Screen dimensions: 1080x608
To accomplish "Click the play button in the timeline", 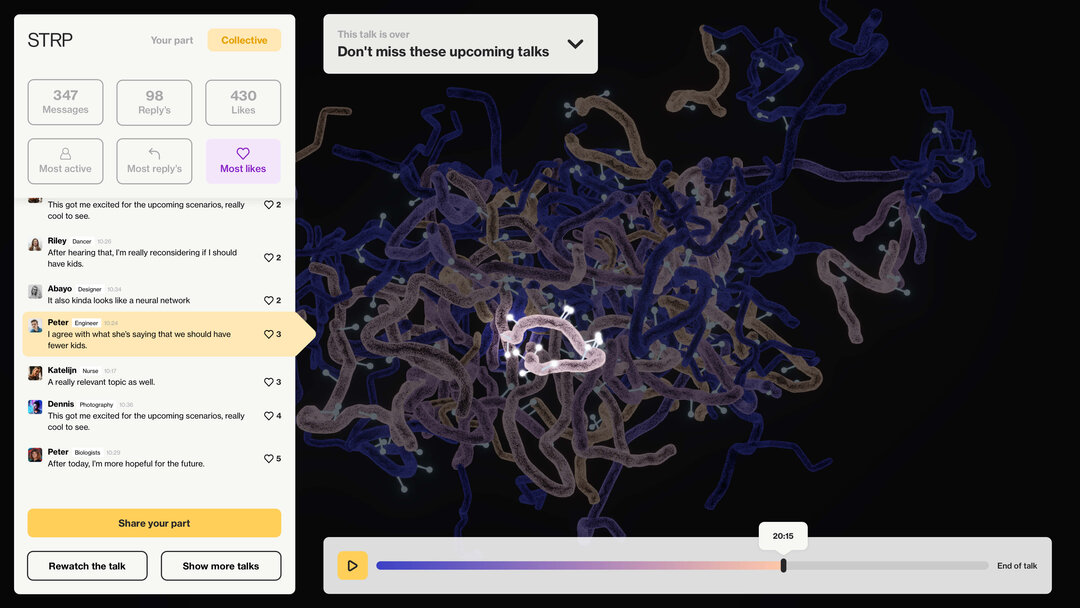I will 352,566.
